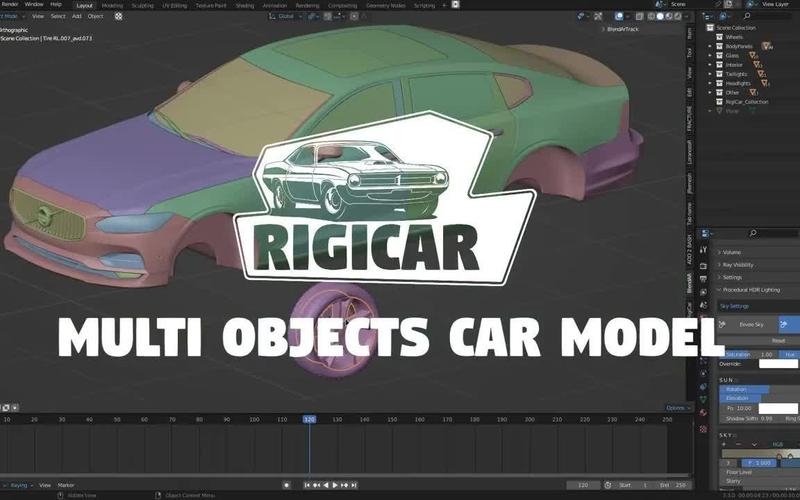Open properties editor type dropdown icon
This screenshot has width=800, height=500.
pyautogui.click(x=707, y=233)
